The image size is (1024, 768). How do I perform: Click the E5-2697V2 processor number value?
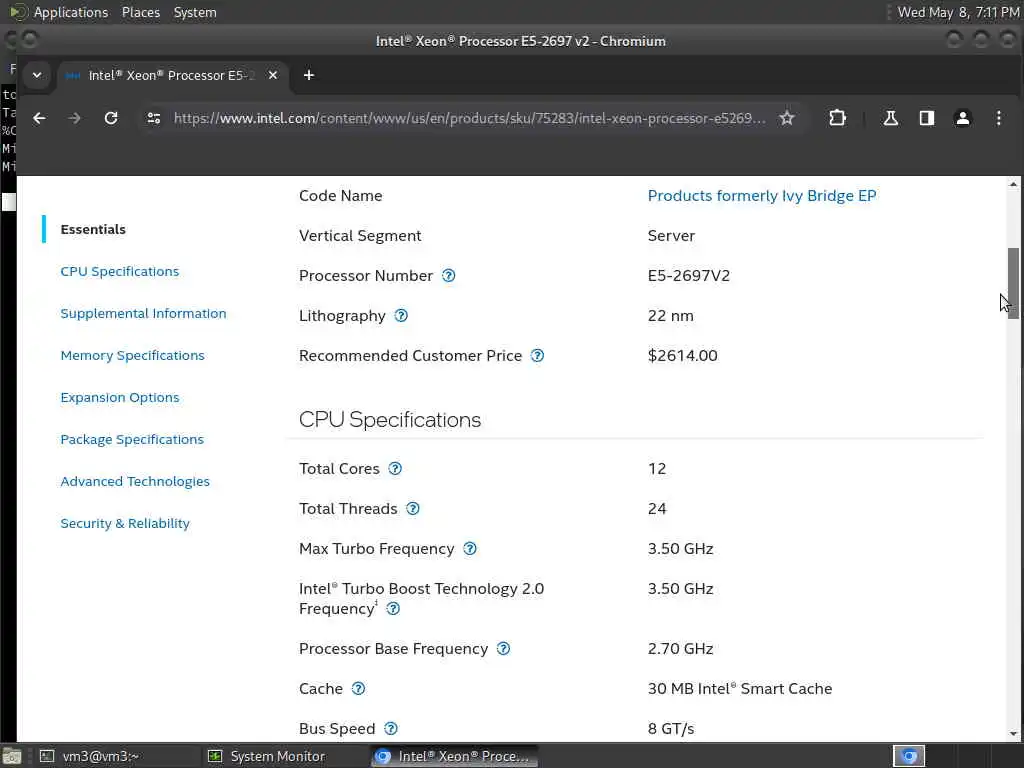tap(688, 276)
